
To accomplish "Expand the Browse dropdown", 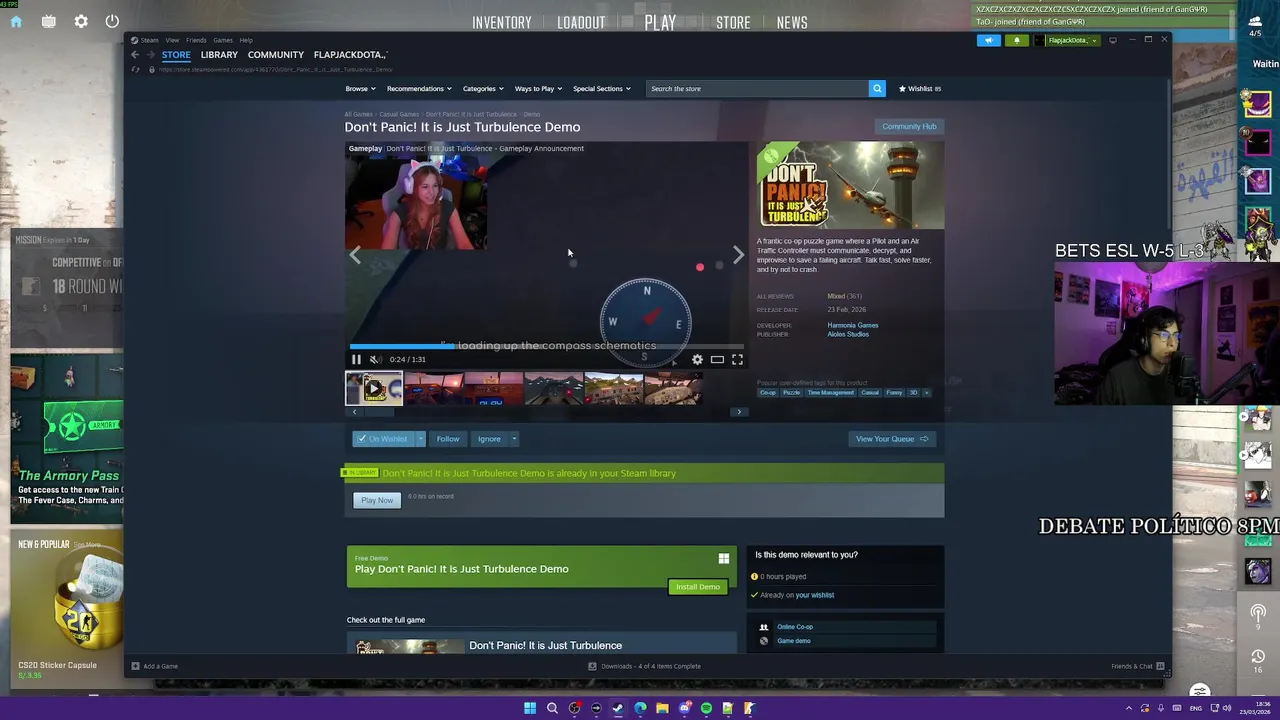I will point(359,88).
